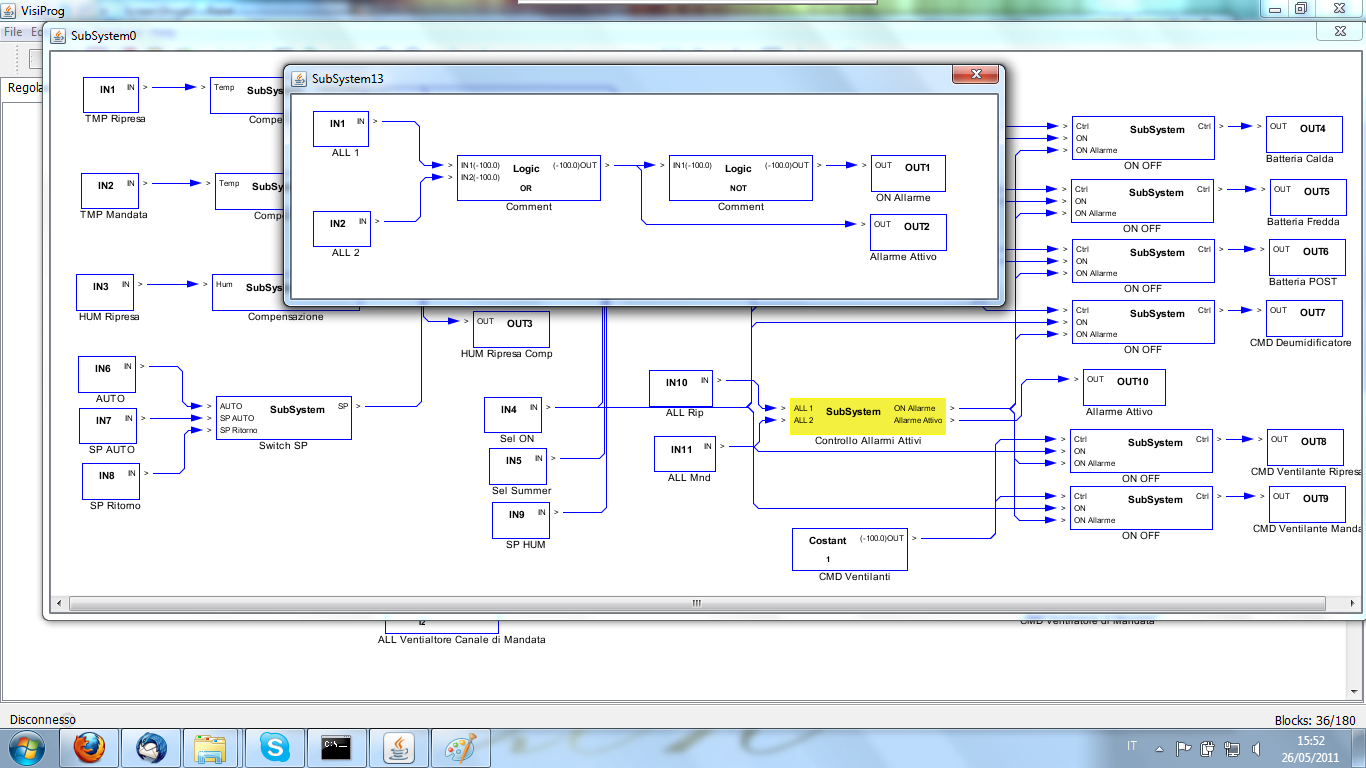The height and width of the screenshot is (768, 1366).
Task: Select the IN9 SP HUM block
Action: 521,520
